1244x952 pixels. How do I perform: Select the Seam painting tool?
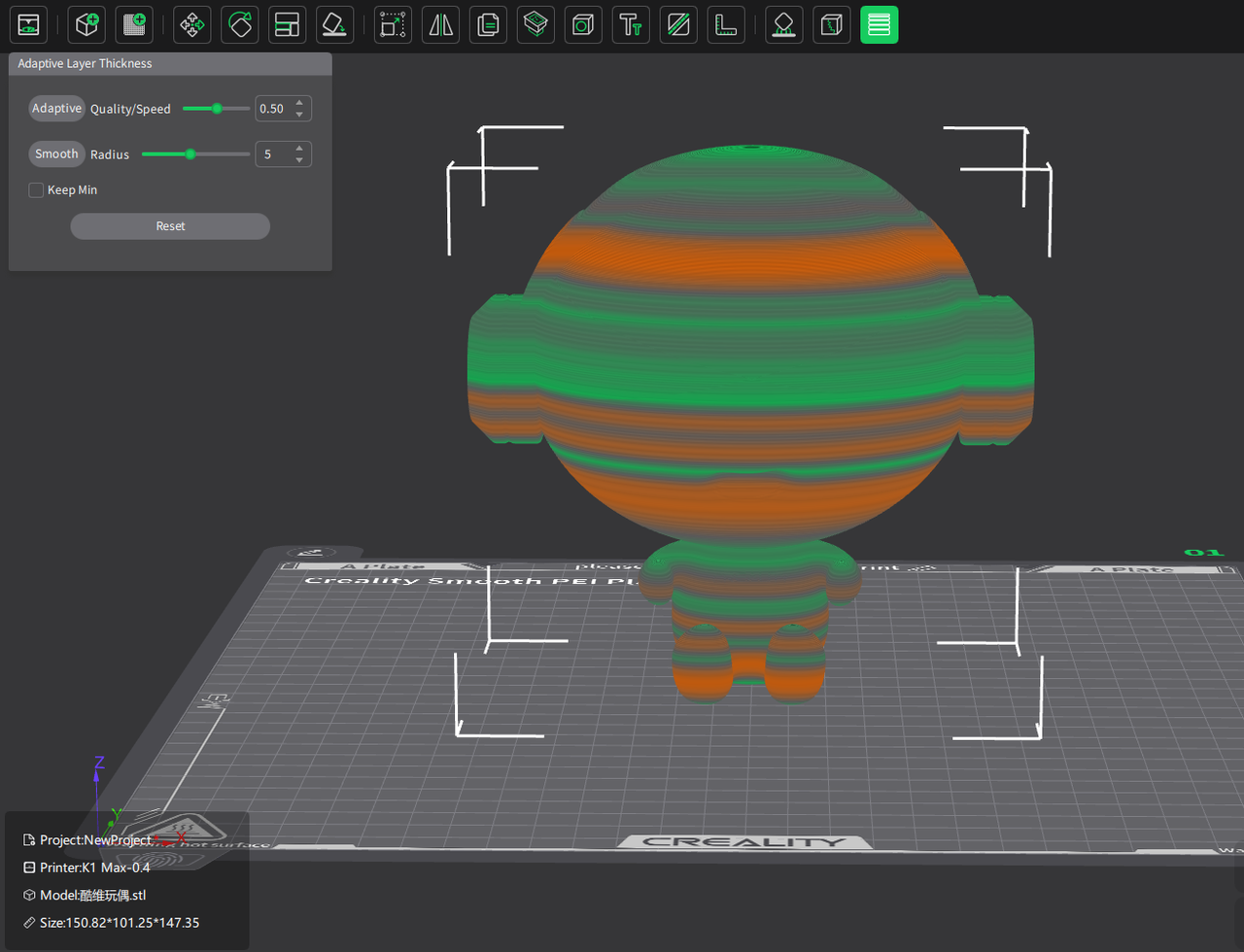pos(832,24)
